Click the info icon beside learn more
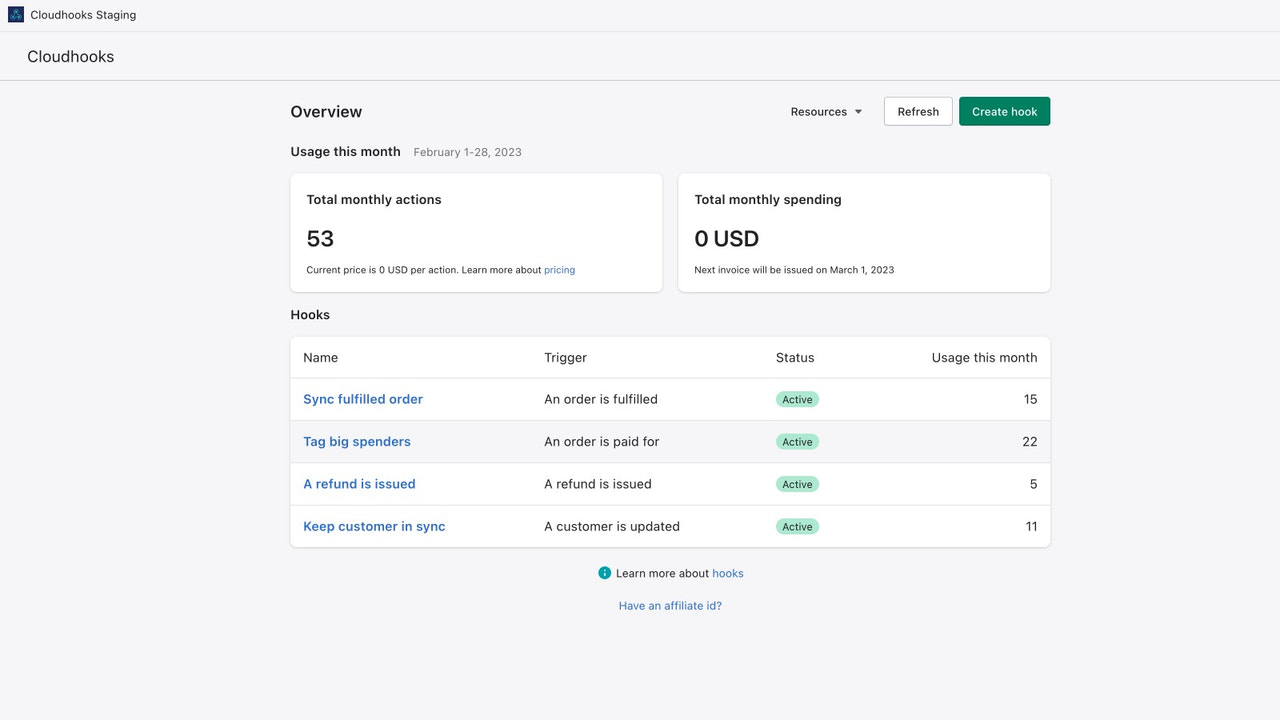 [x=604, y=573]
